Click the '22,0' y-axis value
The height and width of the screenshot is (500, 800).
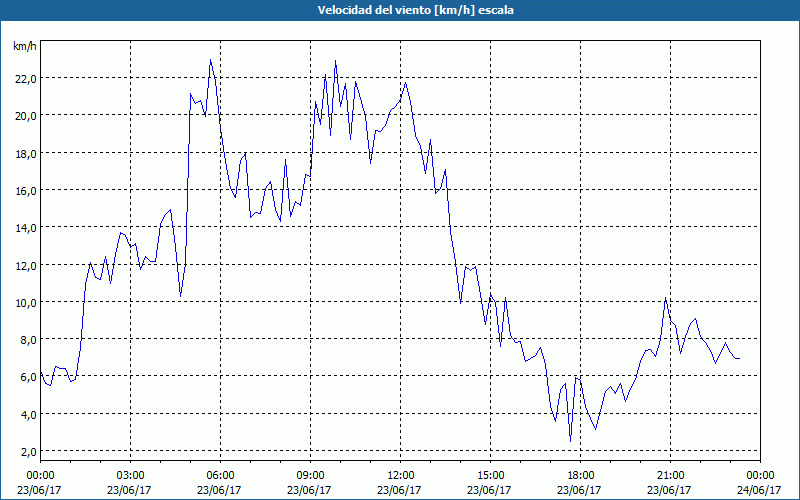click(25, 79)
